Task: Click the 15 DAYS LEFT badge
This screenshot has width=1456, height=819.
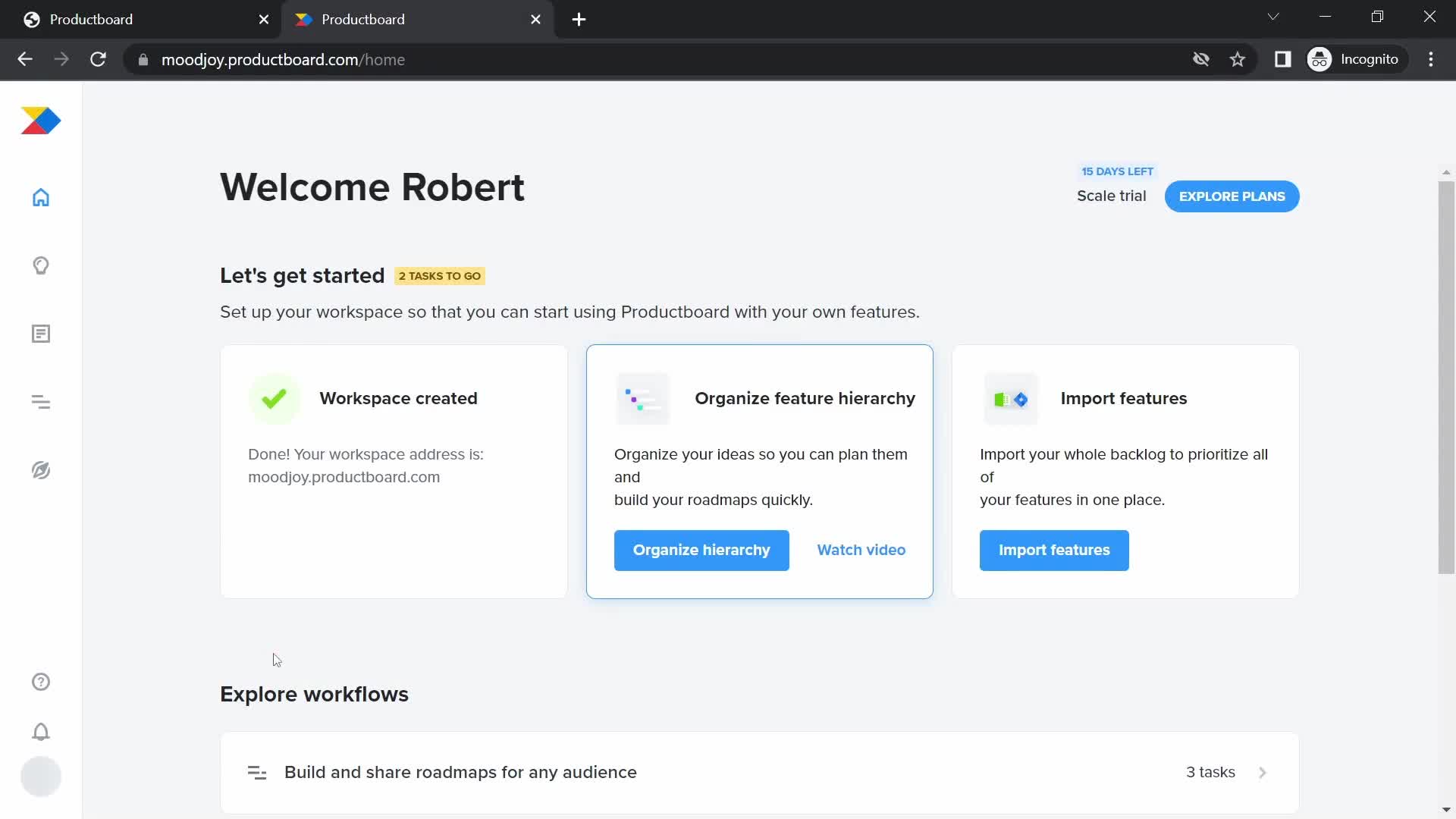Action: tap(1117, 171)
